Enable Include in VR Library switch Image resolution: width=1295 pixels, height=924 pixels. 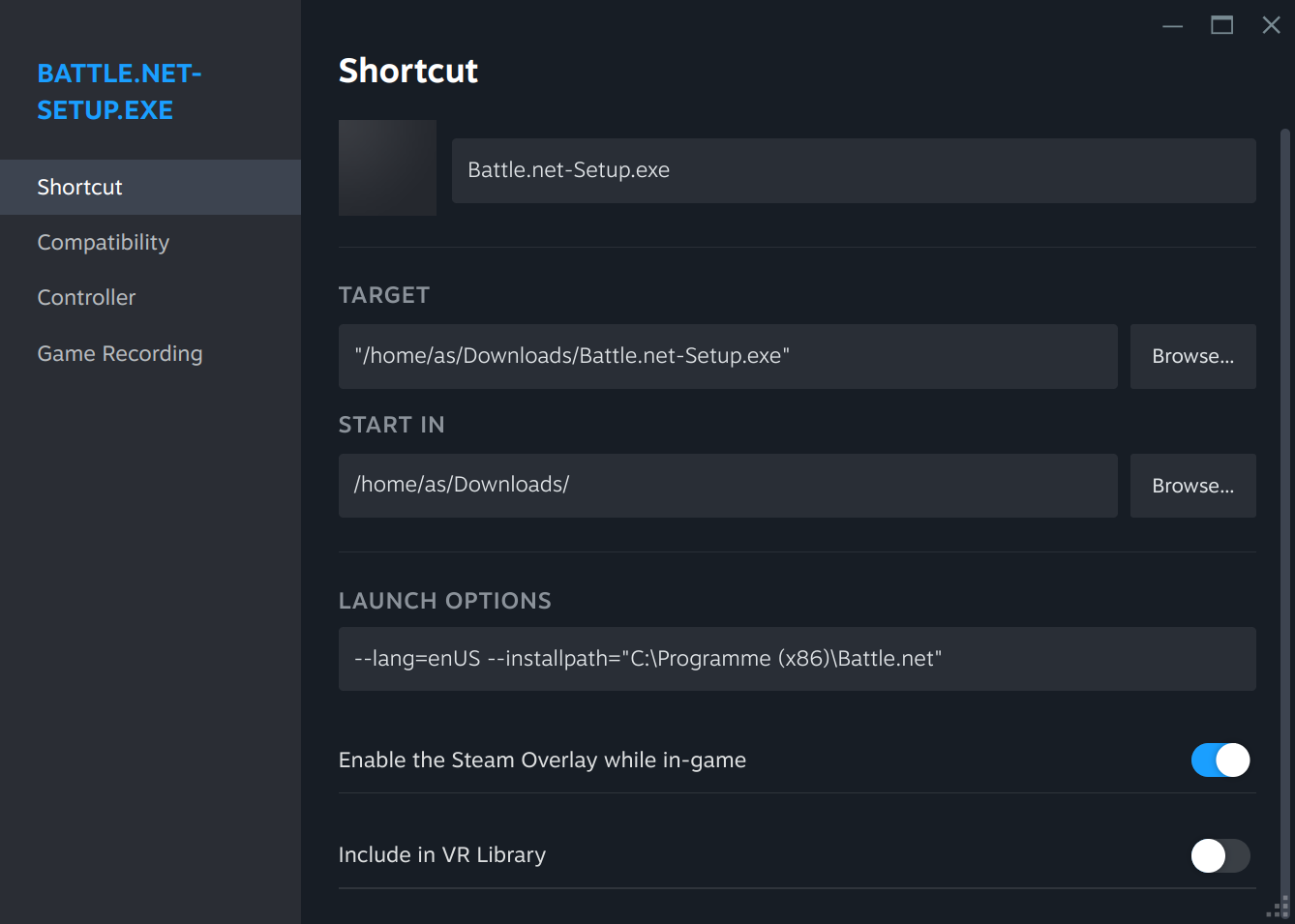pyautogui.click(x=1220, y=855)
